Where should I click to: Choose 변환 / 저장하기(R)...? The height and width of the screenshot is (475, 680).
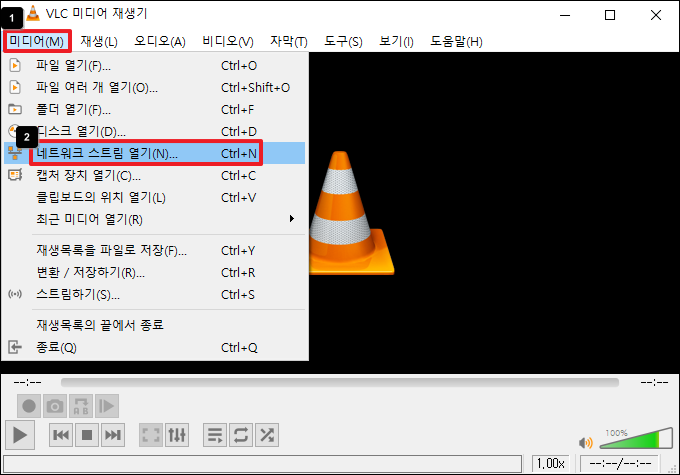154,272
